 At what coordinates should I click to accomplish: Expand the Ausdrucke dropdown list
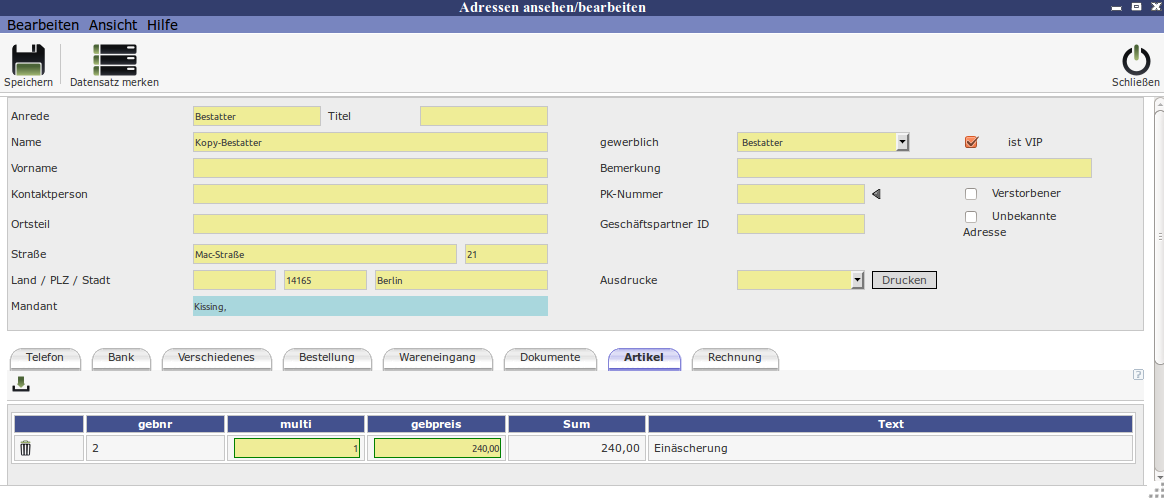[x=857, y=280]
